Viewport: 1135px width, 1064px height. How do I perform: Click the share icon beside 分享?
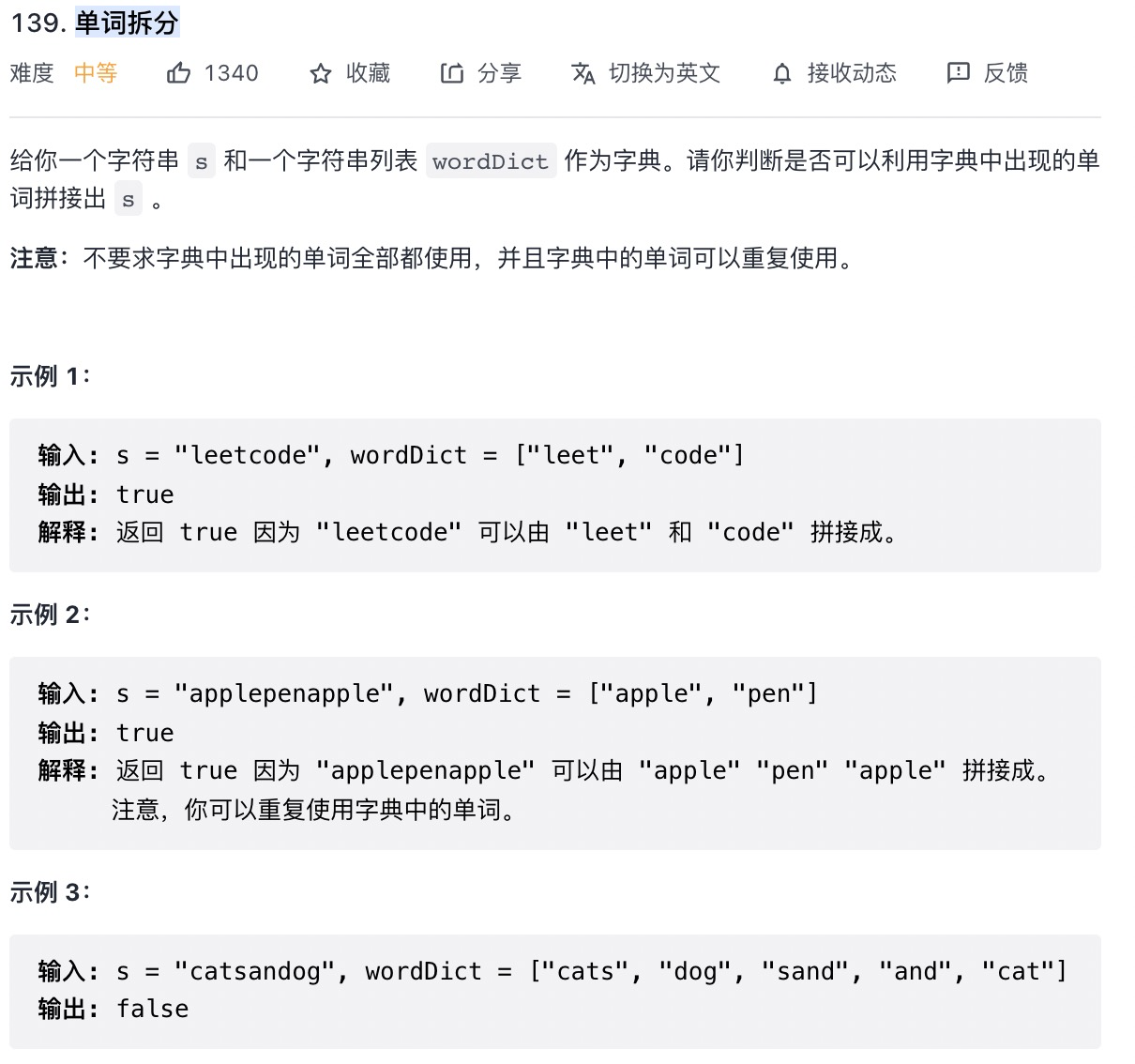452,73
